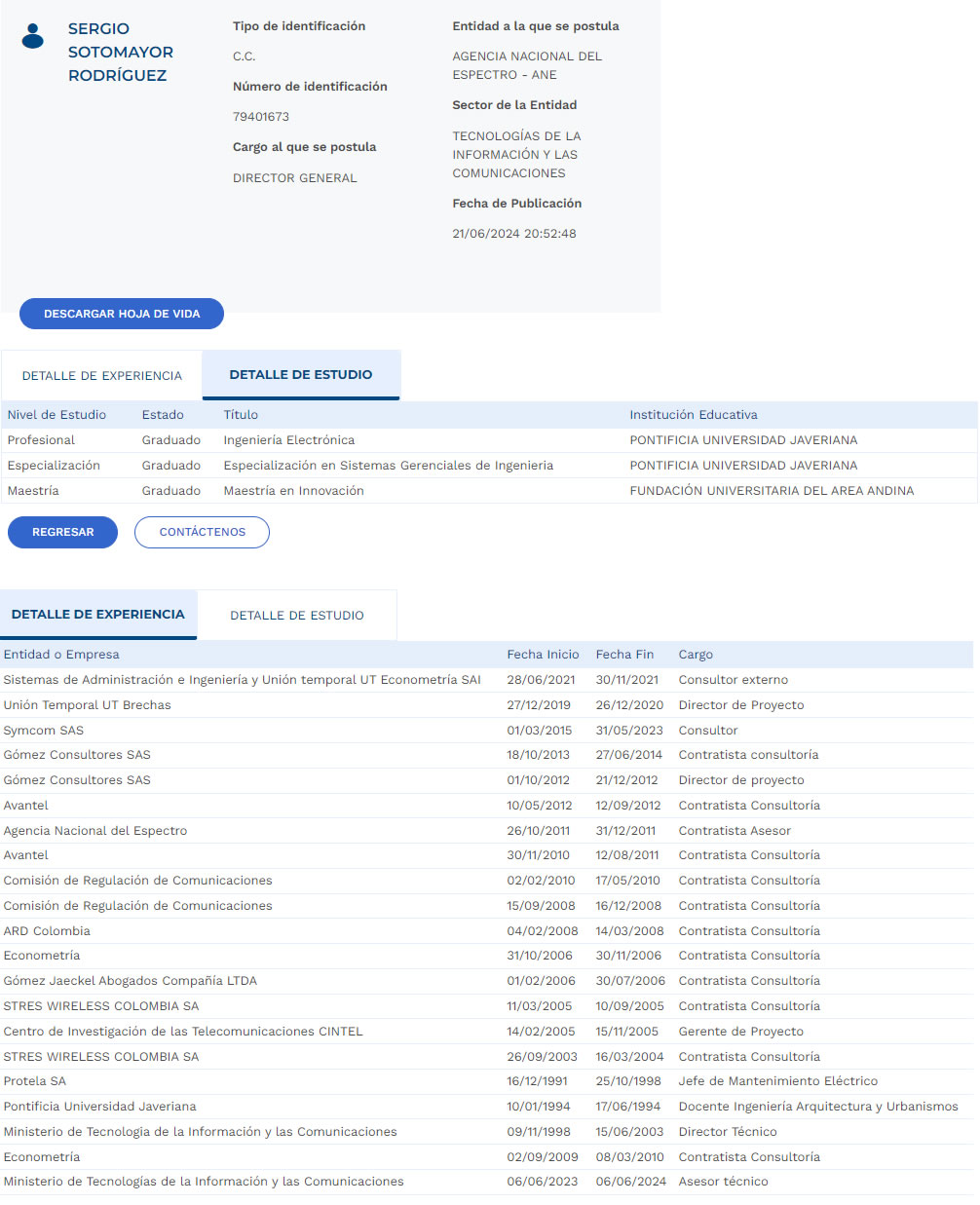Click AGENCIA NACIONAL DEL ESPECTRO - ANE text
This screenshot has width=980, height=1205.
tap(527, 65)
